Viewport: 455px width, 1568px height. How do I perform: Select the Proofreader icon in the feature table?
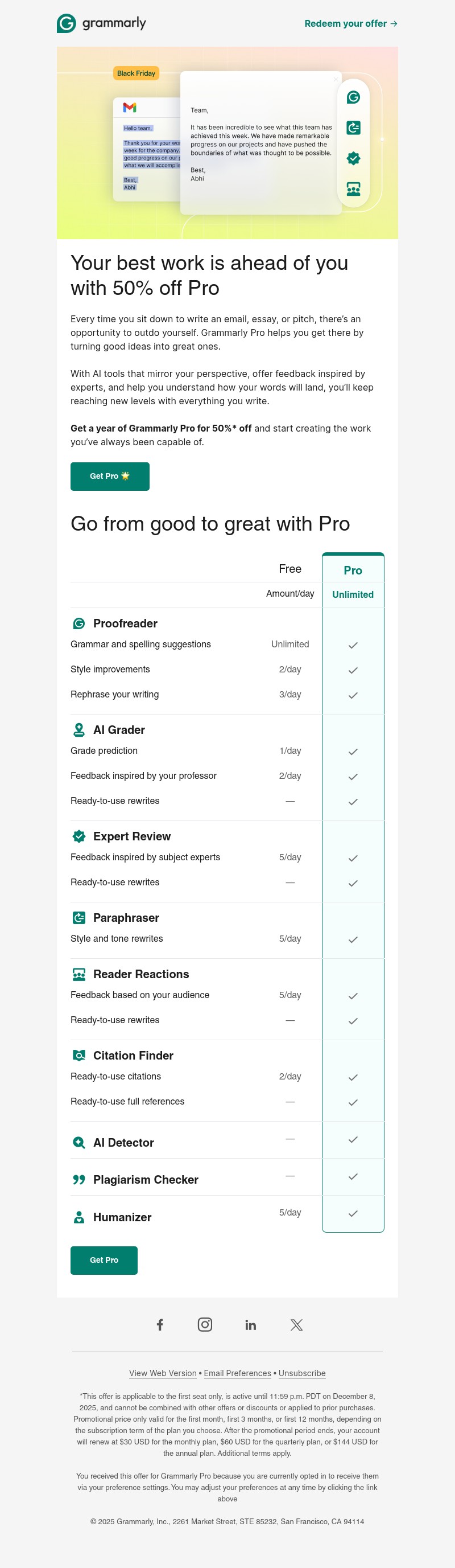78,623
